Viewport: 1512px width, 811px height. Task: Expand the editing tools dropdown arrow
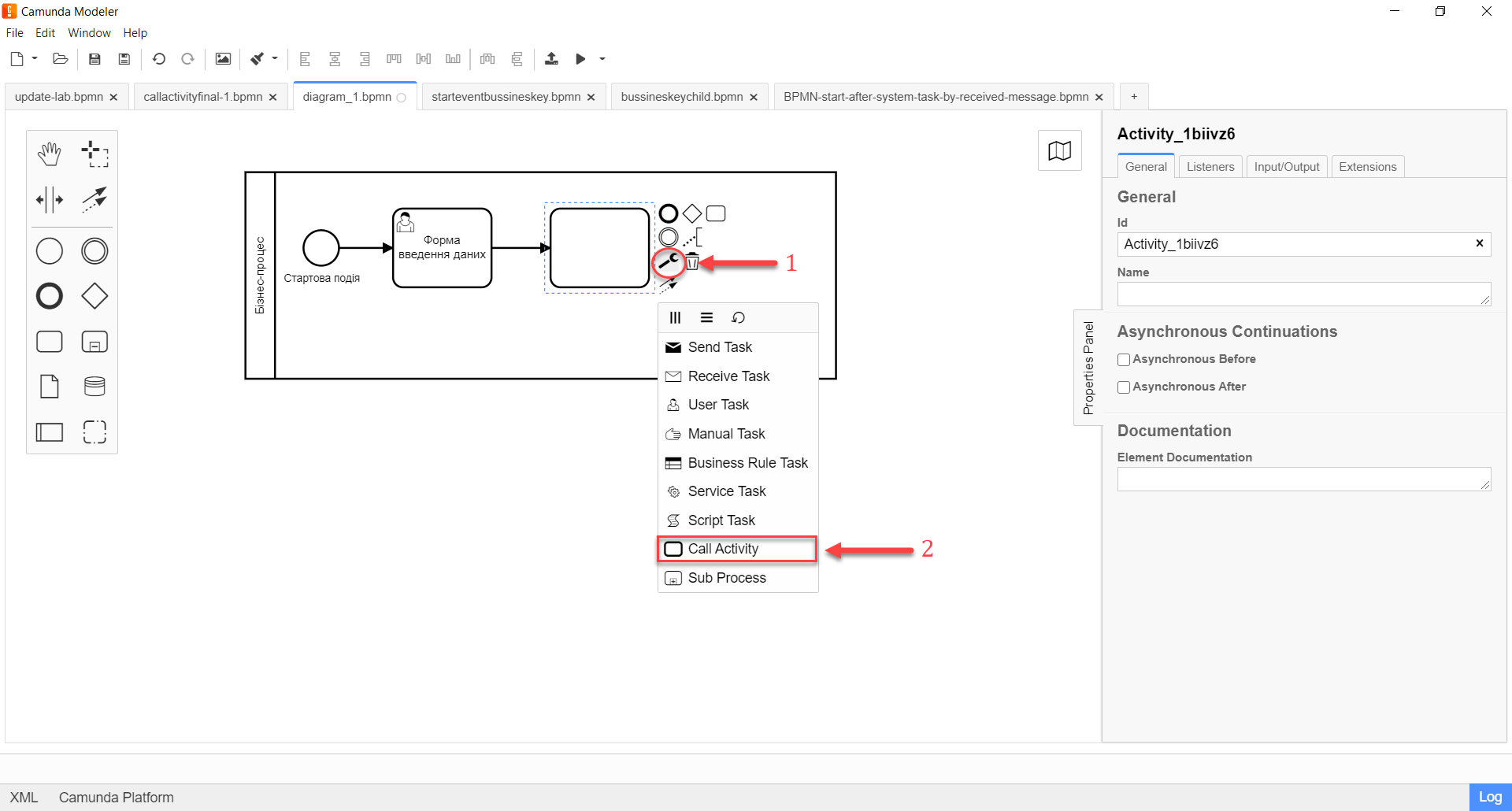(x=275, y=58)
